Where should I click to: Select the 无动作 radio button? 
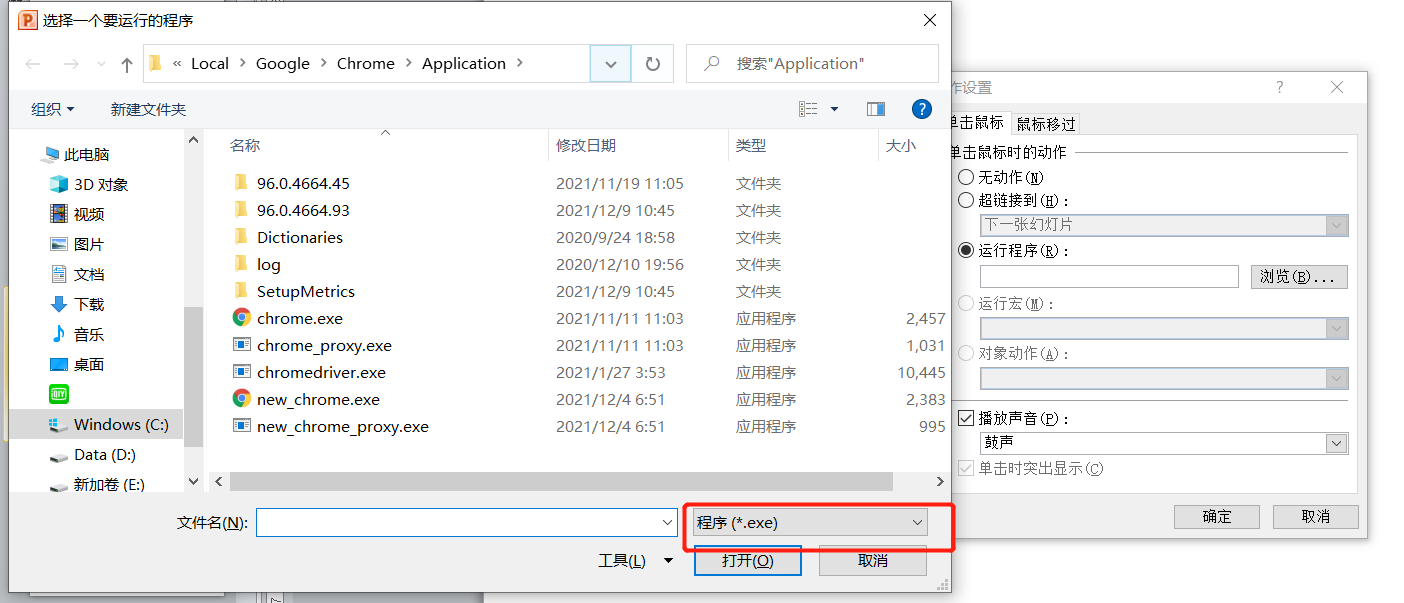pyautogui.click(x=966, y=177)
